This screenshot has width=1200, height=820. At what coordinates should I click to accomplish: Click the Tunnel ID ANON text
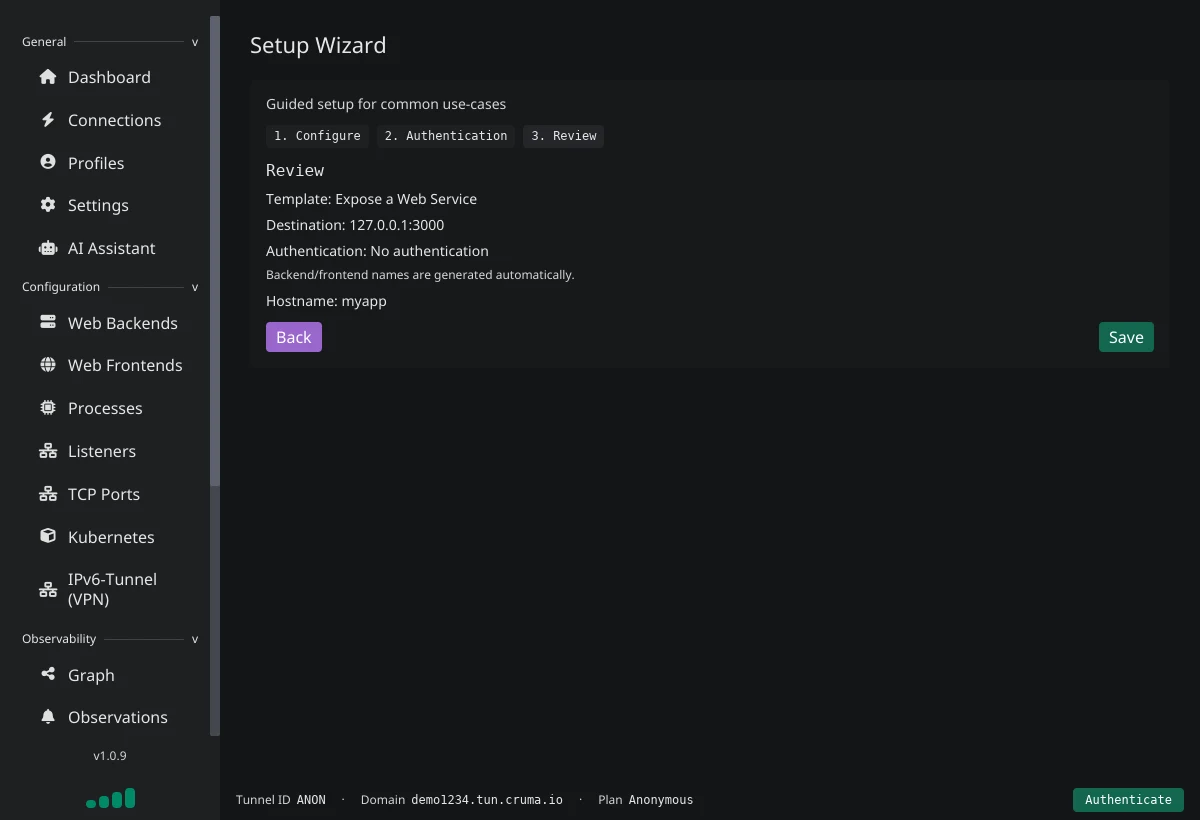(x=281, y=800)
